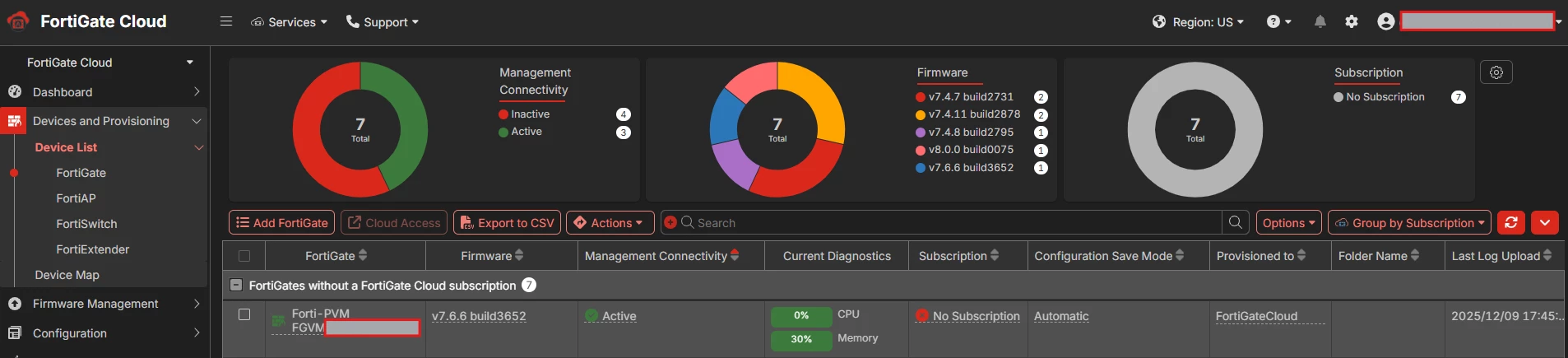Click the FortiGateCloud provisioned link
This screenshot has height=358, width=1568.
pos(1256,316)
